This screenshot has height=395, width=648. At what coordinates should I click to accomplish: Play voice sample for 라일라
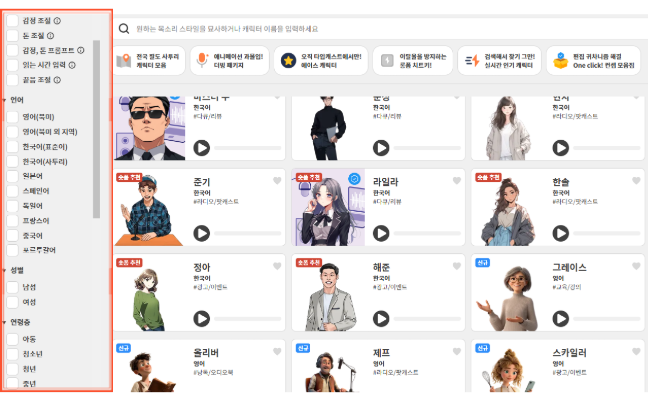coord(381,233)
